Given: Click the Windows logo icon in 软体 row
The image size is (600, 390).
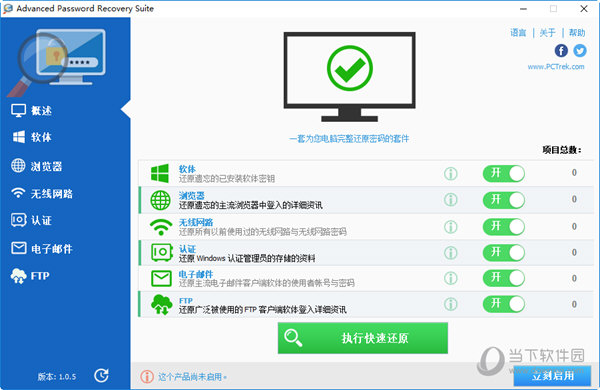Looking at the screenshot, I should (x=160, y=173).
